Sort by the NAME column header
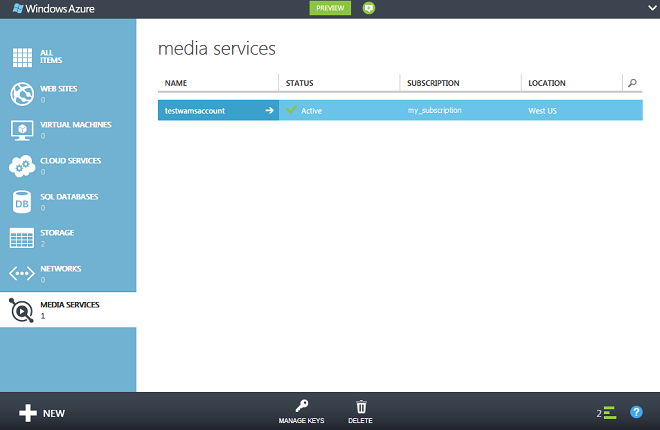The image size is (660, 430). tap(176, 83)
